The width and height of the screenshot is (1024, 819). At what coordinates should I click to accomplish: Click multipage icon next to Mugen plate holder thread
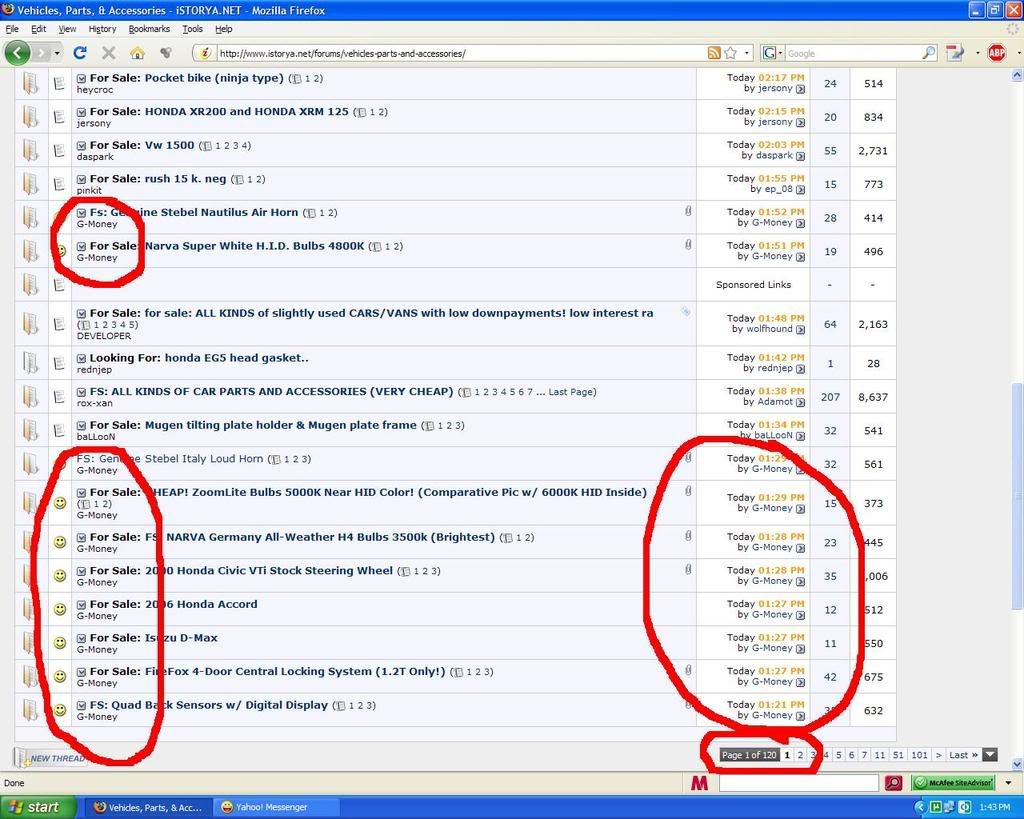click(428, 426)
